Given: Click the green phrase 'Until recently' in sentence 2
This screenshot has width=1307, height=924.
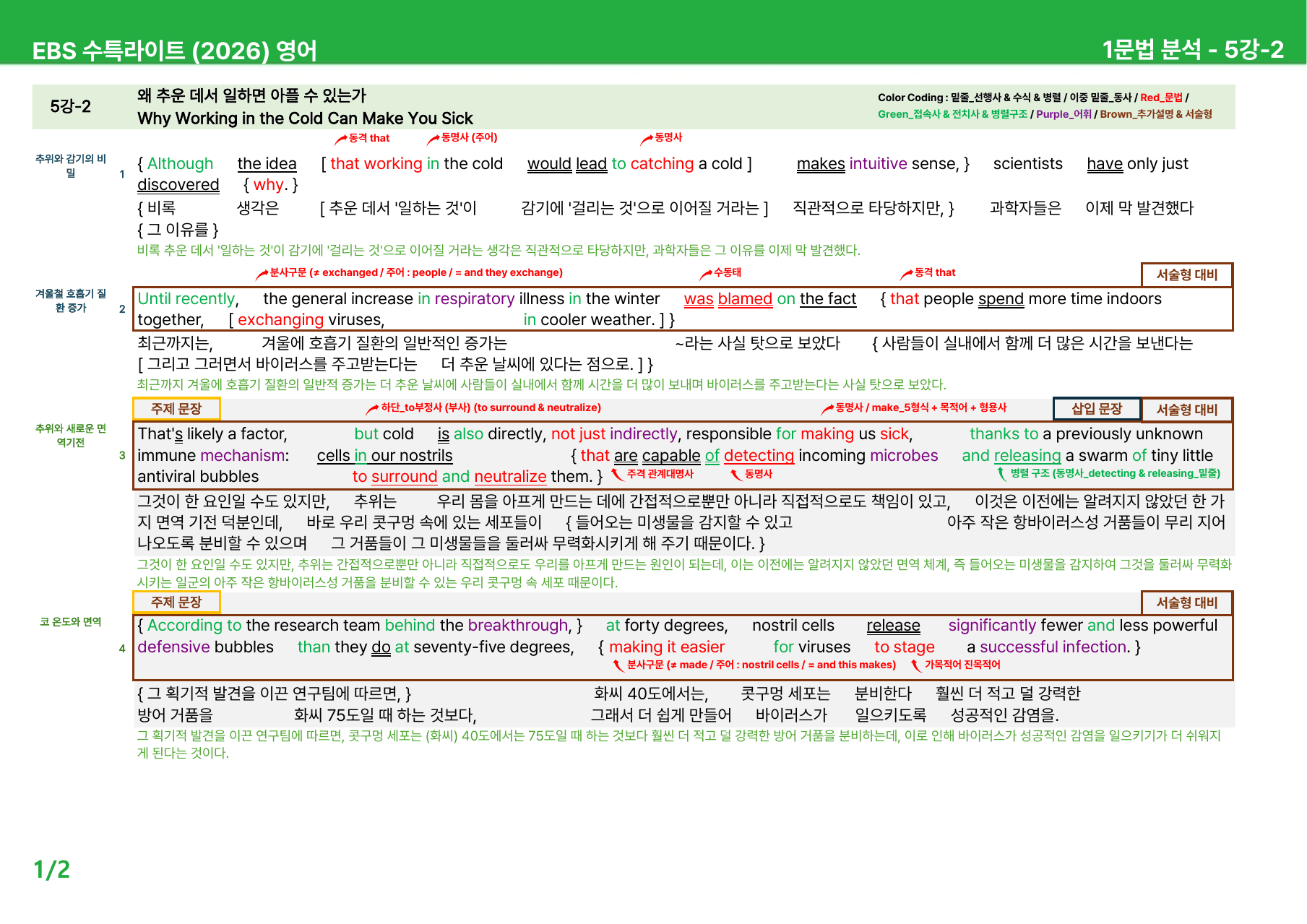Looking at the screenshot, I should pos(186,299).
